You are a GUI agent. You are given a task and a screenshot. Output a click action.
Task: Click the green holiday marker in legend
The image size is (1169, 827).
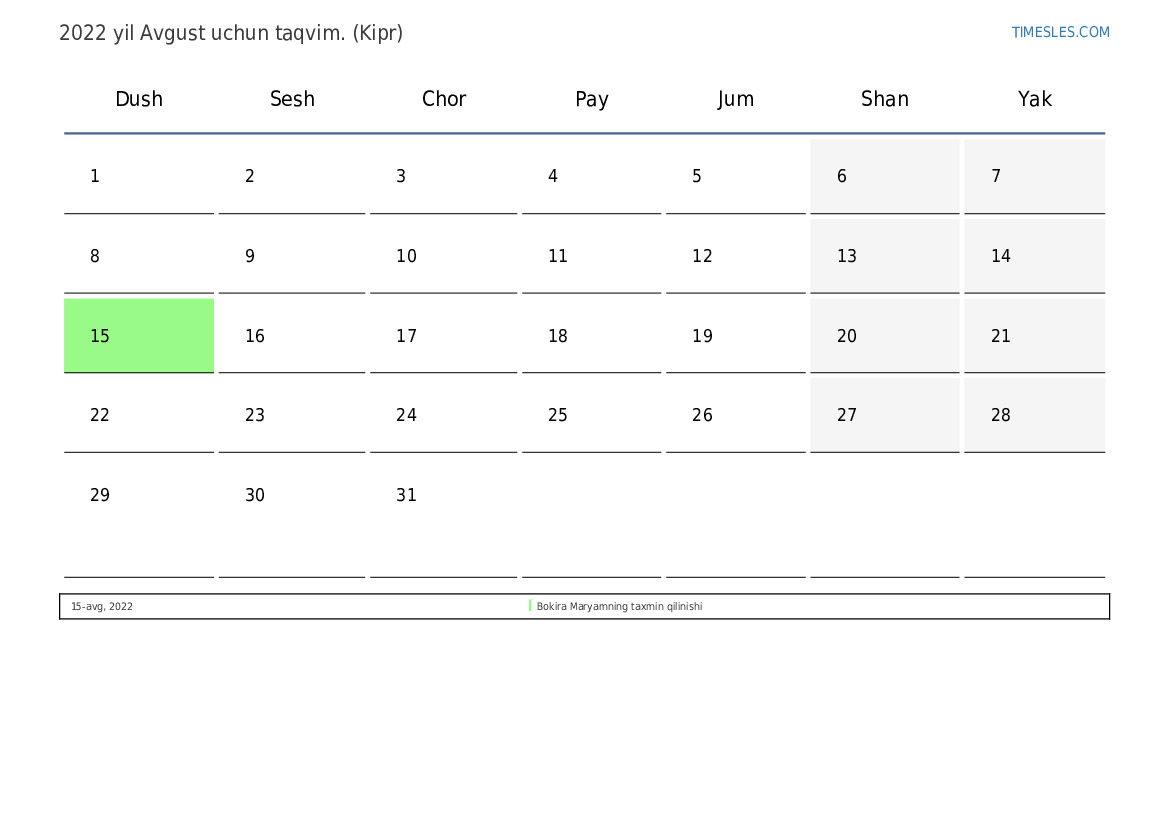click(530, 606)
